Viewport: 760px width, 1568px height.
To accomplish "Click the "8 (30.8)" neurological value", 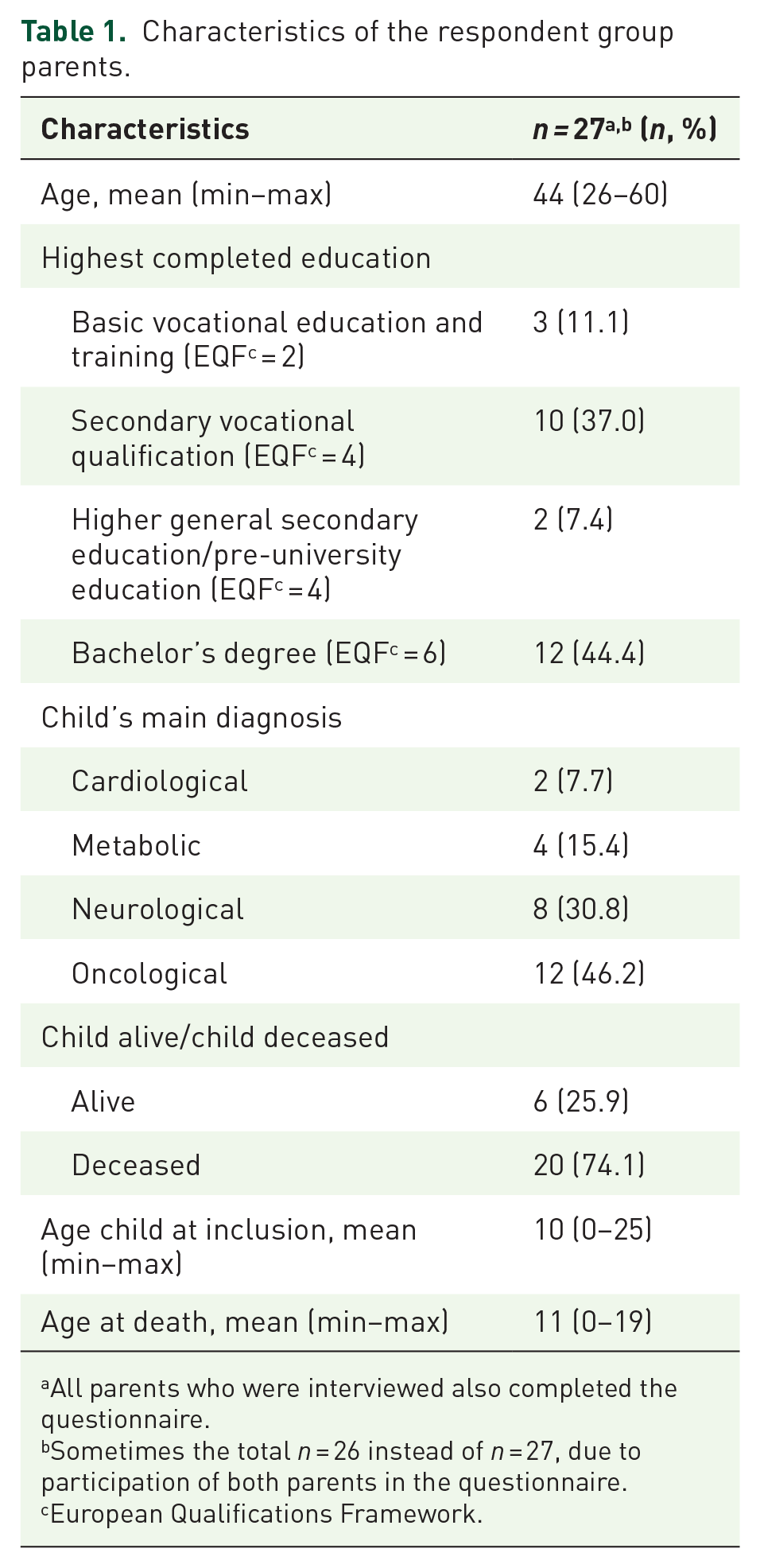I will click(x=581, y=909).
